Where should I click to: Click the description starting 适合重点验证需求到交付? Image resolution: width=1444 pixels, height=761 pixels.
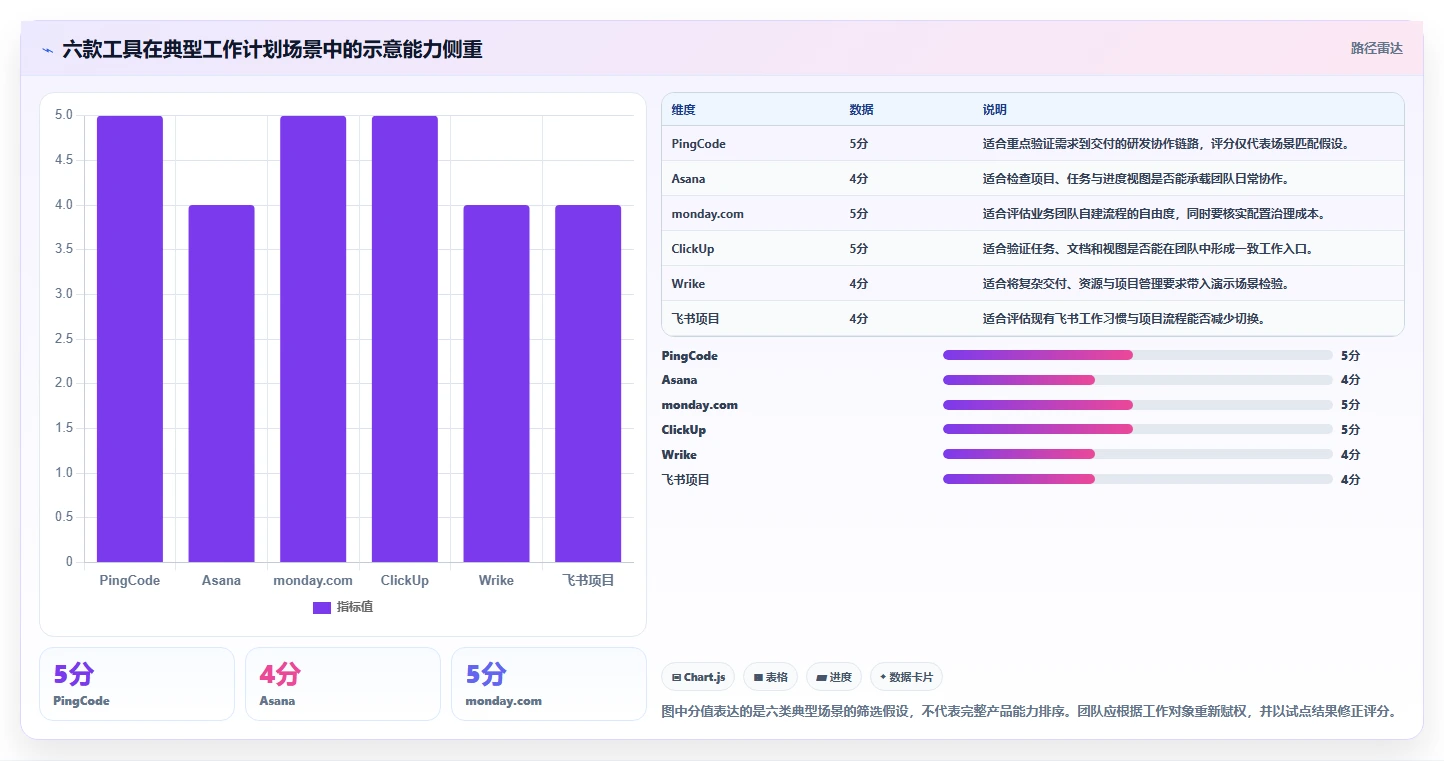click(1168, 144)
